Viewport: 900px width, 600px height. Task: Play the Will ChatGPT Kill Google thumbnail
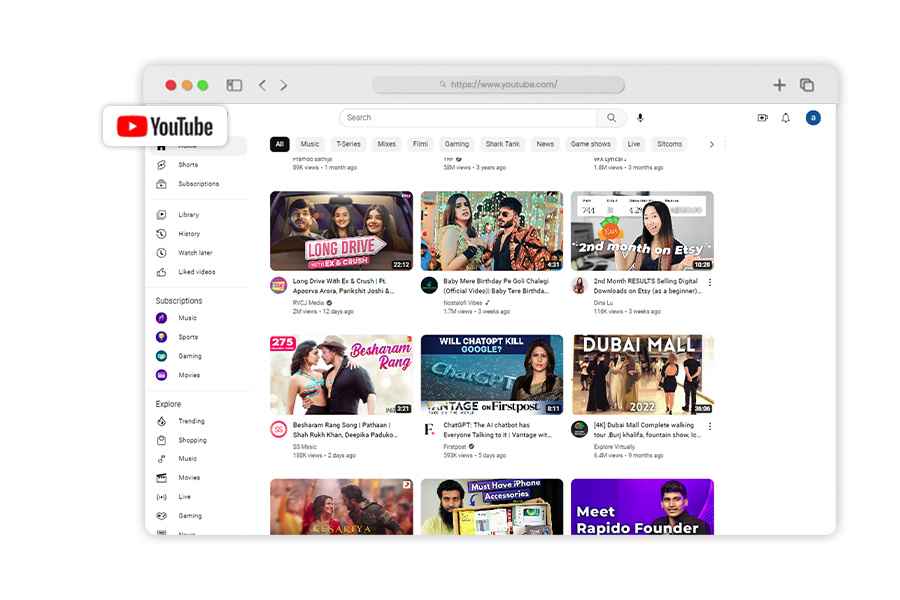[492, 375]
